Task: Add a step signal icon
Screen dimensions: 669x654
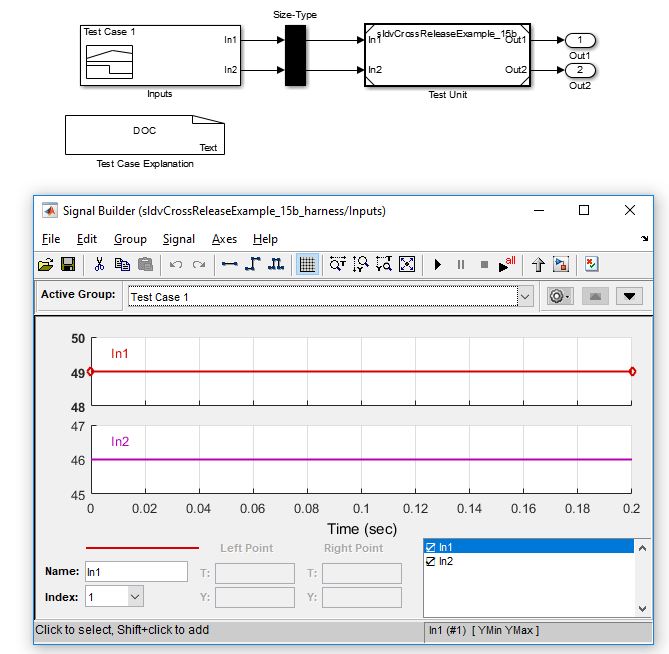Action: [253, 265]
